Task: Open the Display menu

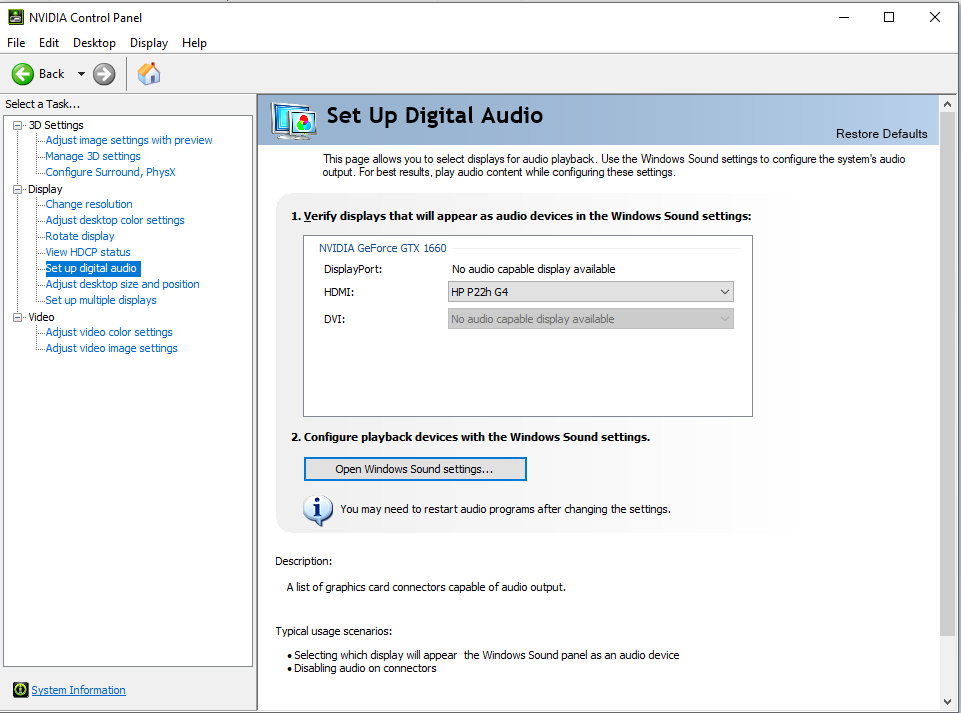Action: pyautogui.click(x=149, y=43)
